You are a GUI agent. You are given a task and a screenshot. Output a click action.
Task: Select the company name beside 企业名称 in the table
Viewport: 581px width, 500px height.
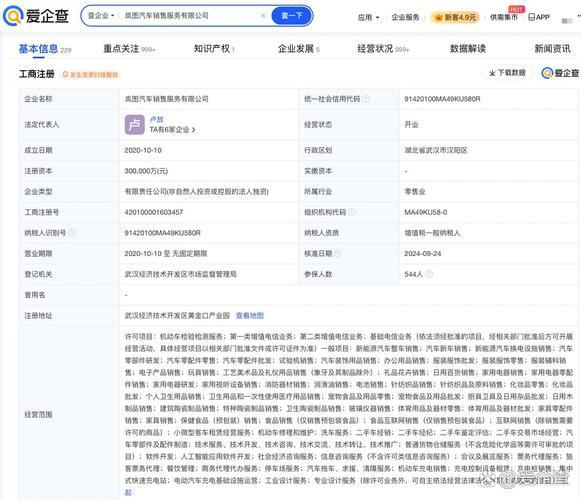pyautogui.click(x=166, y=99)
